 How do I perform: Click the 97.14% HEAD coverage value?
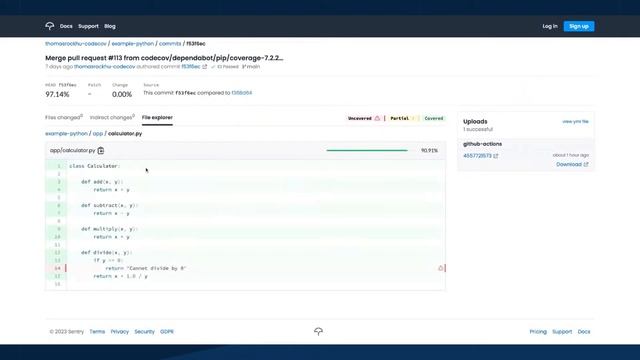pos(57,94)
